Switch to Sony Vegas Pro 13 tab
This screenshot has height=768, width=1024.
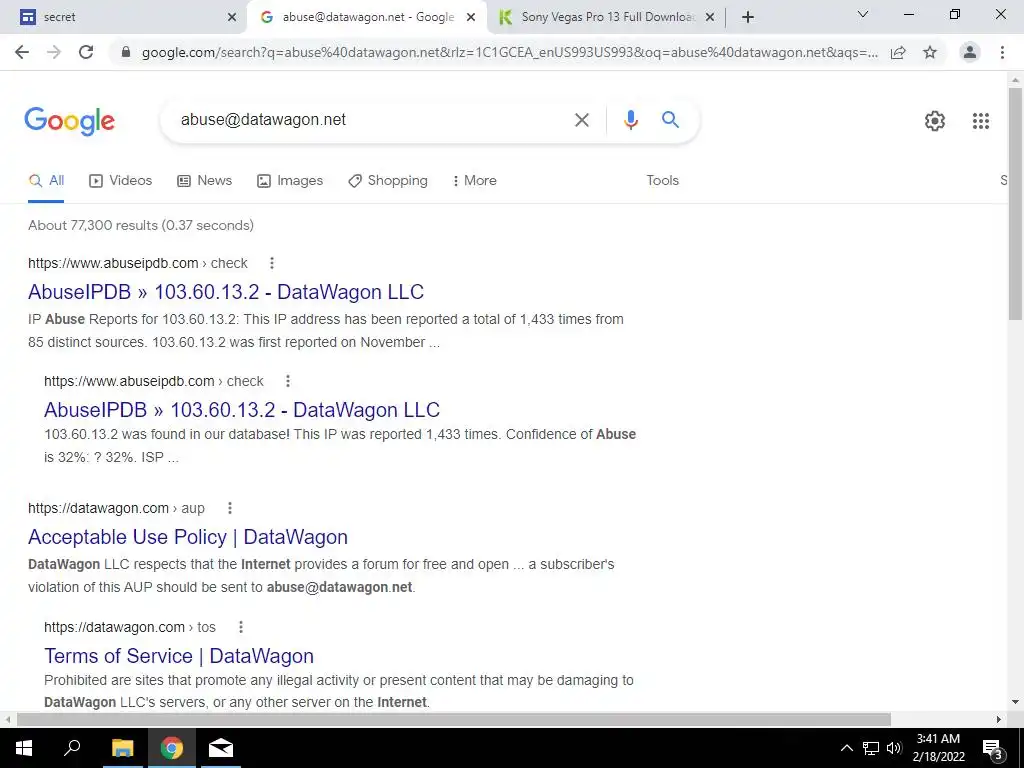coord(607,18)
